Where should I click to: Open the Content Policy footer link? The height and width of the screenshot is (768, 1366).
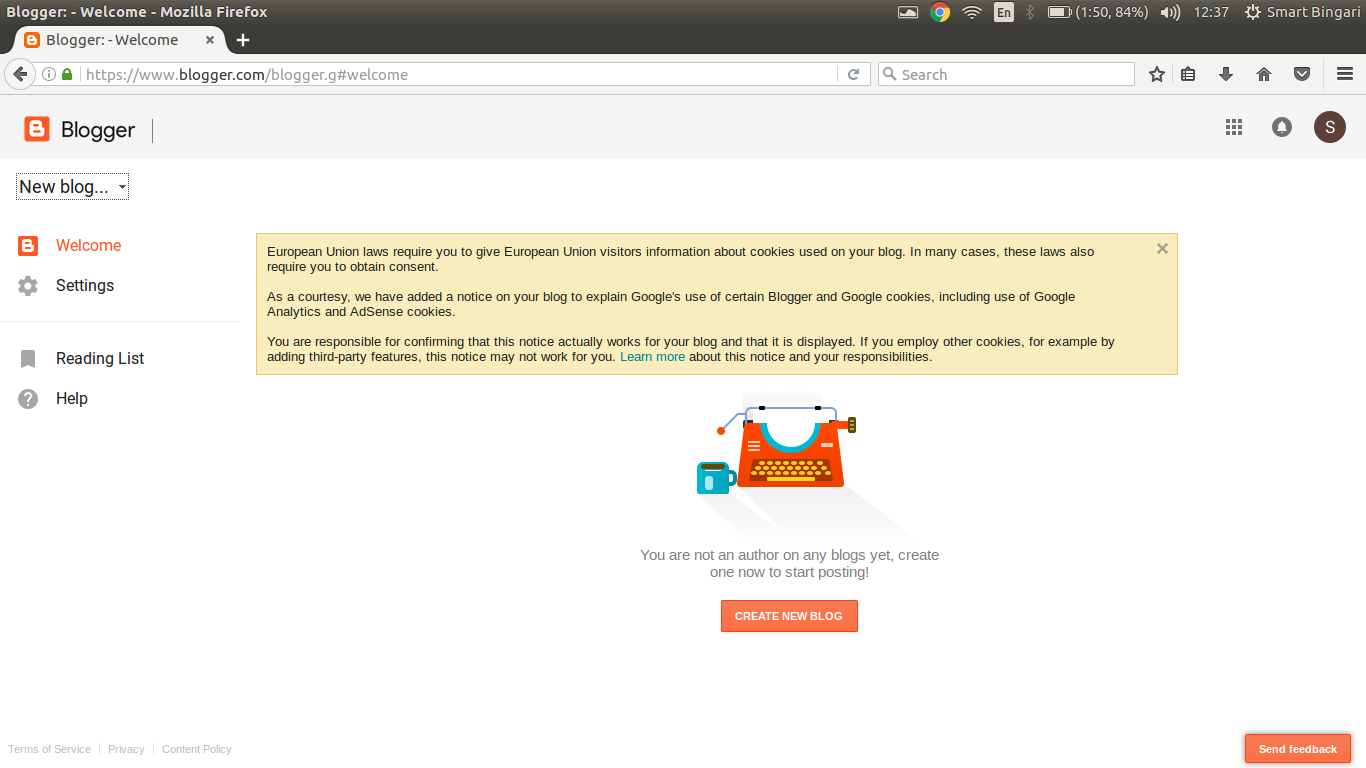[x=196, y=749]
